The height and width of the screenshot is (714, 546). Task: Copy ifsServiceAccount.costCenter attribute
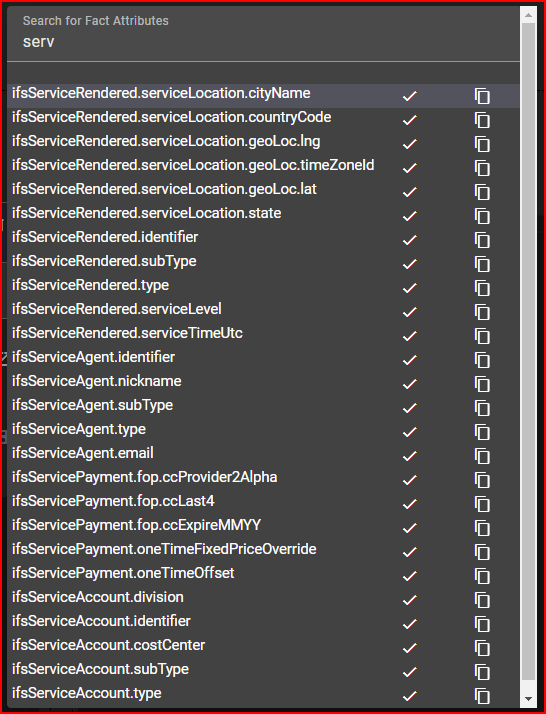(x=482, y=648)
